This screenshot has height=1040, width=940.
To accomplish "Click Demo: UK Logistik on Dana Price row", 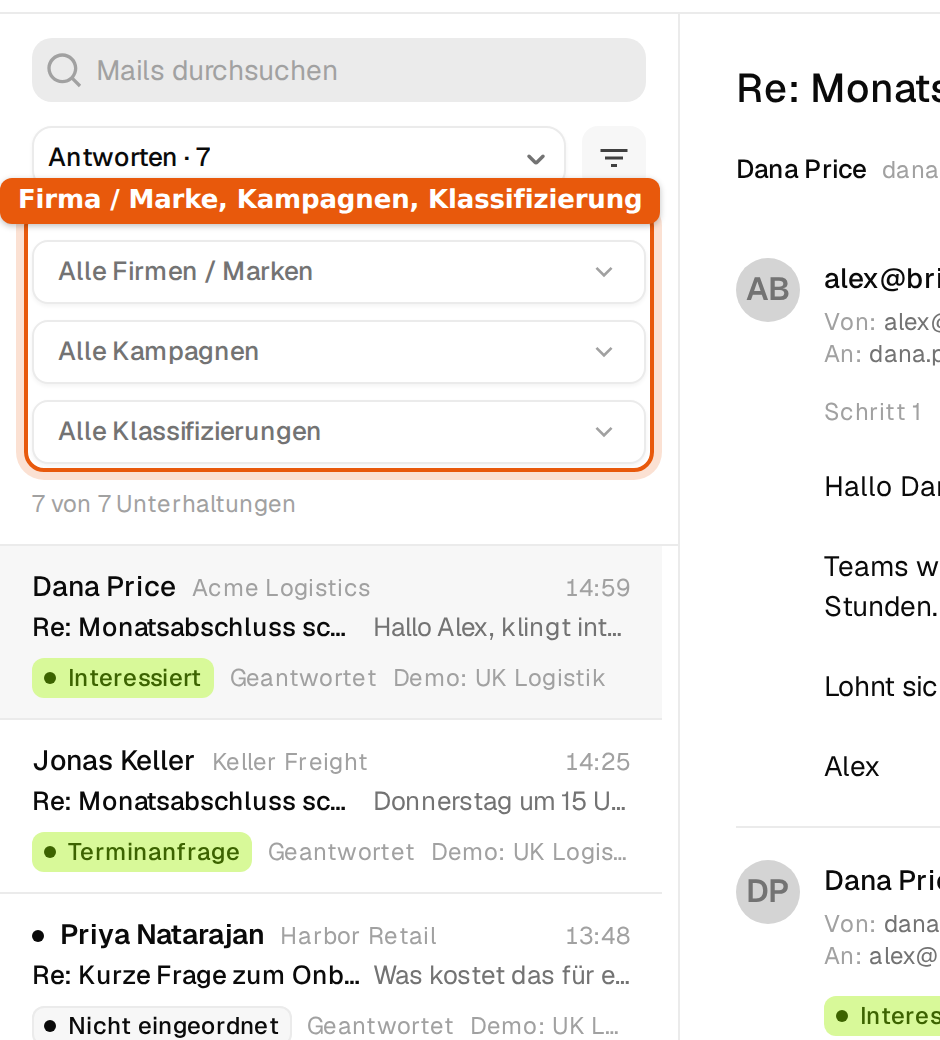I will [x=499, y=678].
